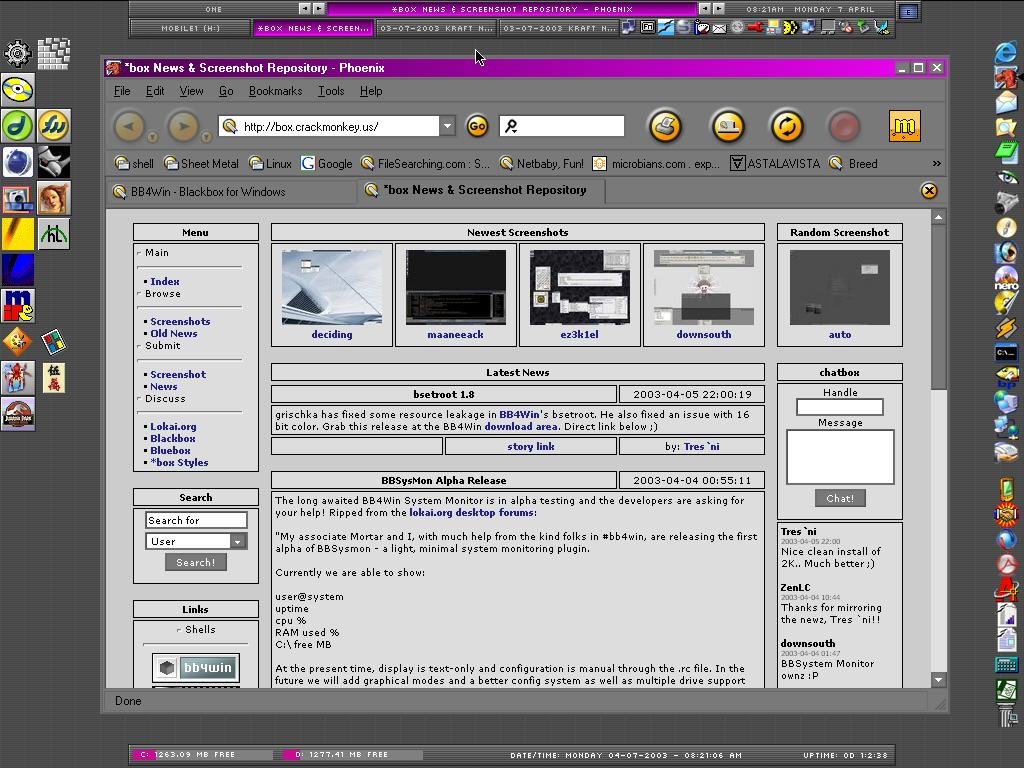Screen dimensions: 1024x768
Task: Click the envelope mail tray icon
Action: pos(719,28)
